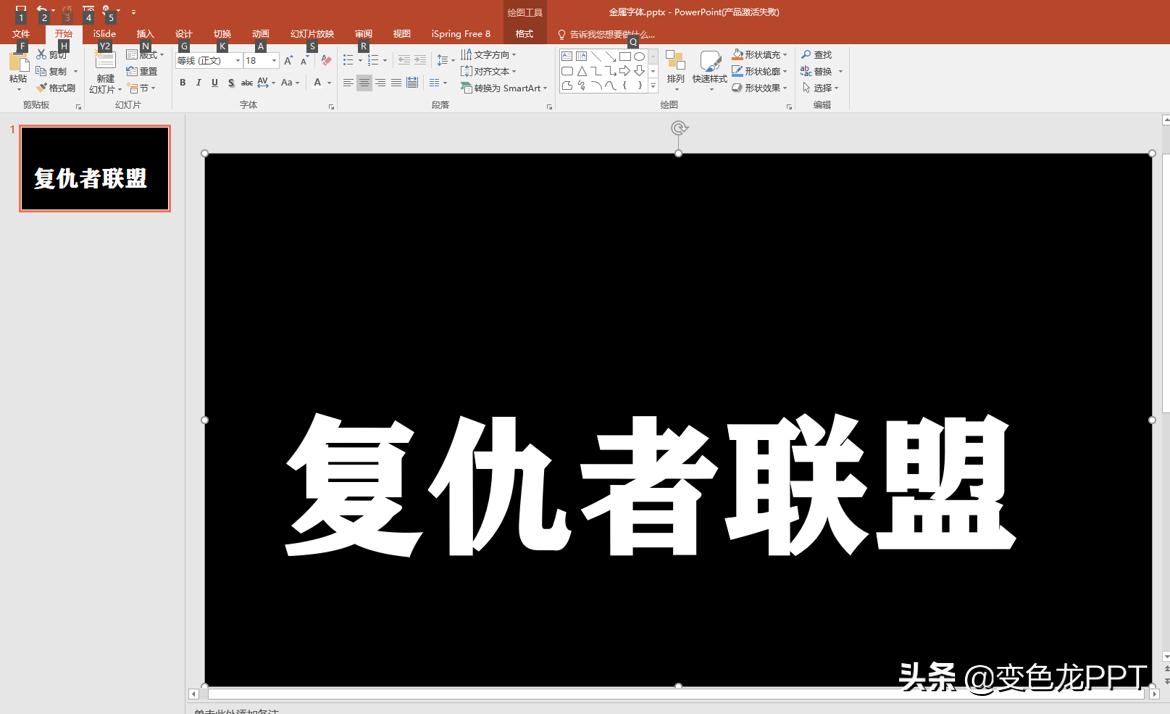Screen dimensions: 1170x714
Task: Open the iSpring Free 8 tab
Action: point(460,33)
